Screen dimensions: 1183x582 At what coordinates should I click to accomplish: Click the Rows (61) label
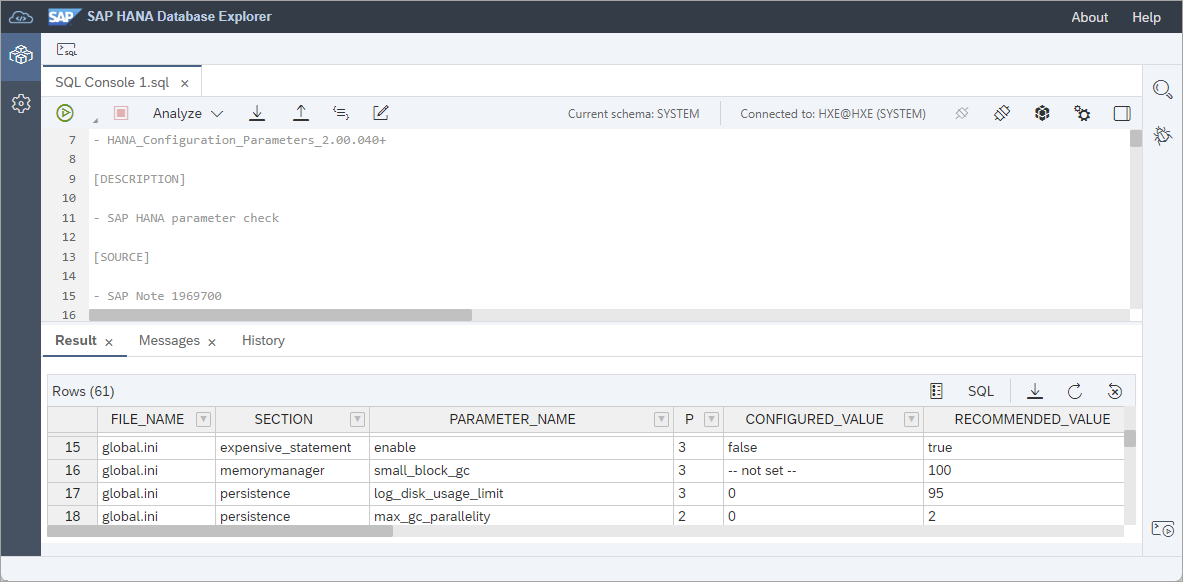point(83,391)
